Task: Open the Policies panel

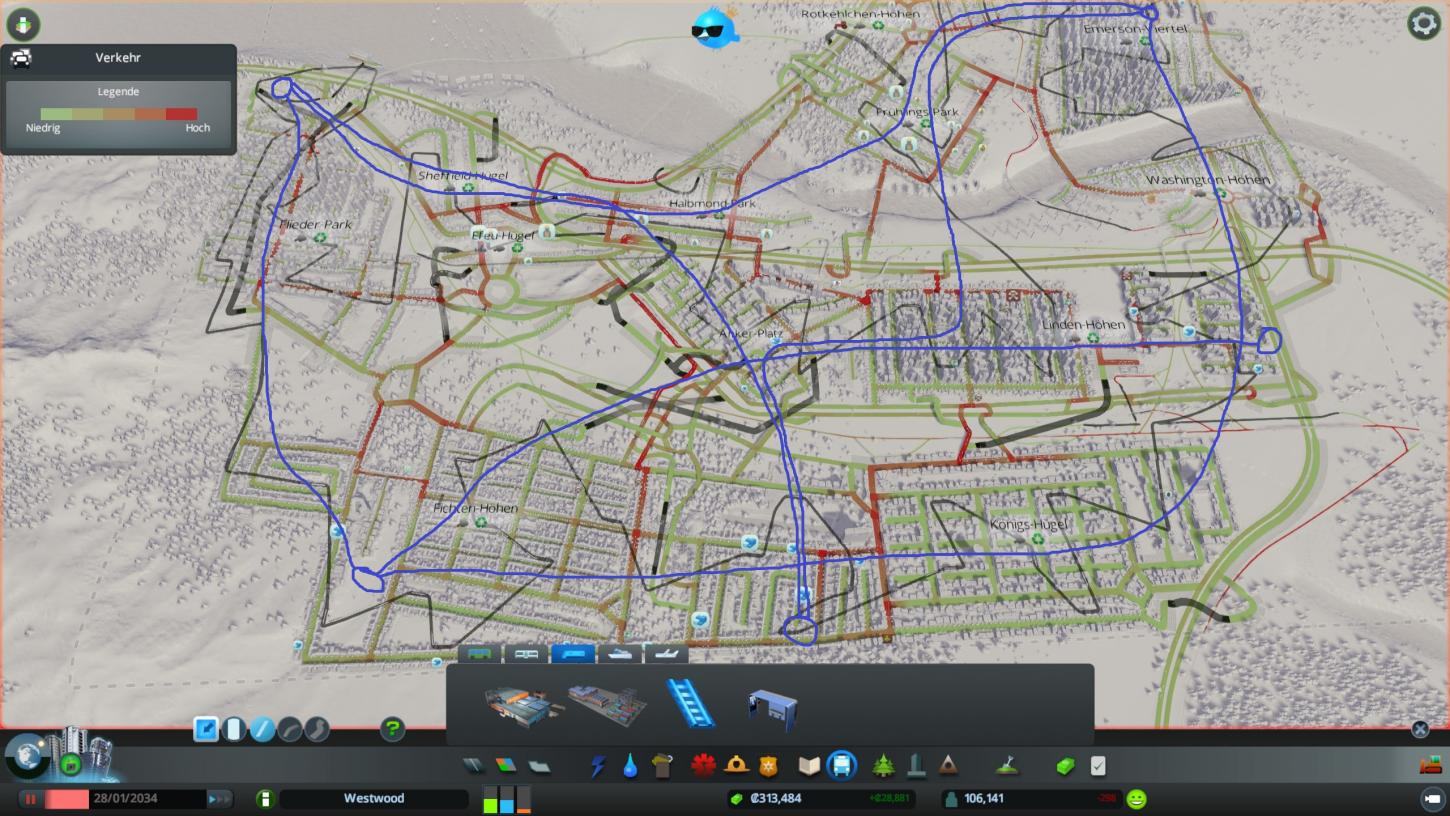Action: tap(1098, 766)
